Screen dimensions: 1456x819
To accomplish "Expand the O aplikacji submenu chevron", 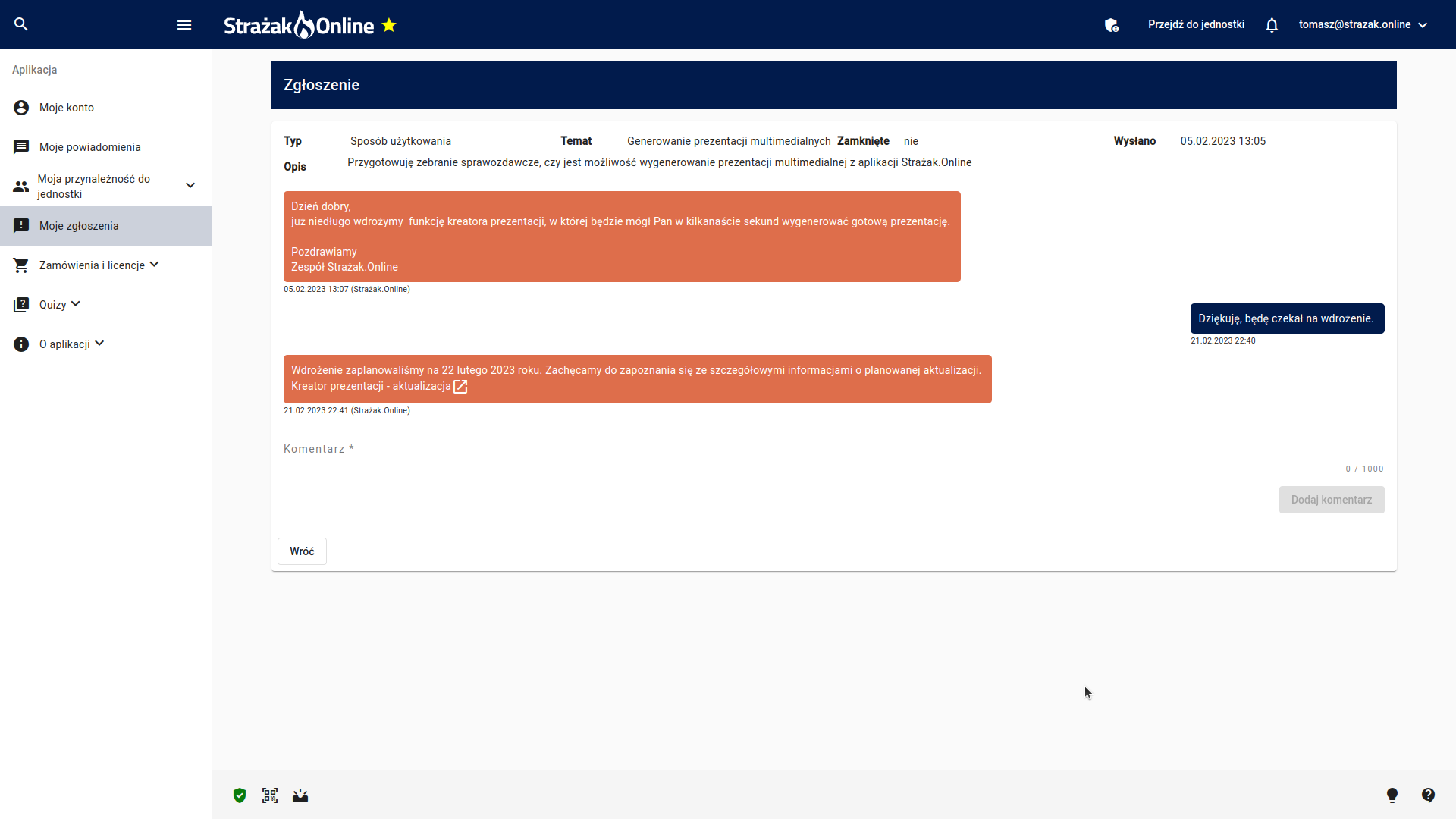I will pyautogui.click(x=99, y=344).
